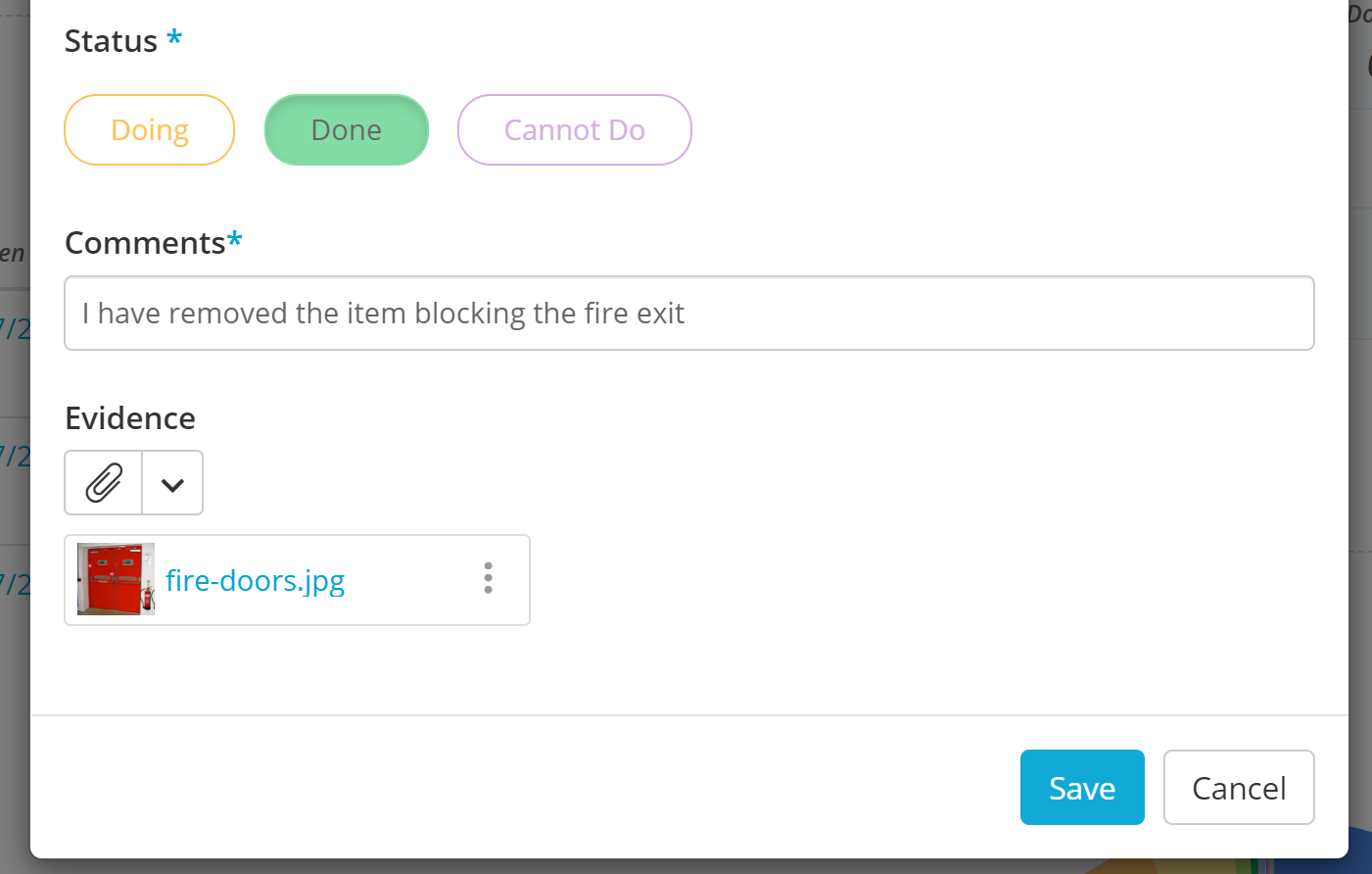Expand upload options beside the Evidence attach icon
This screenshot has width=1372, height=874.
point(171,482)
